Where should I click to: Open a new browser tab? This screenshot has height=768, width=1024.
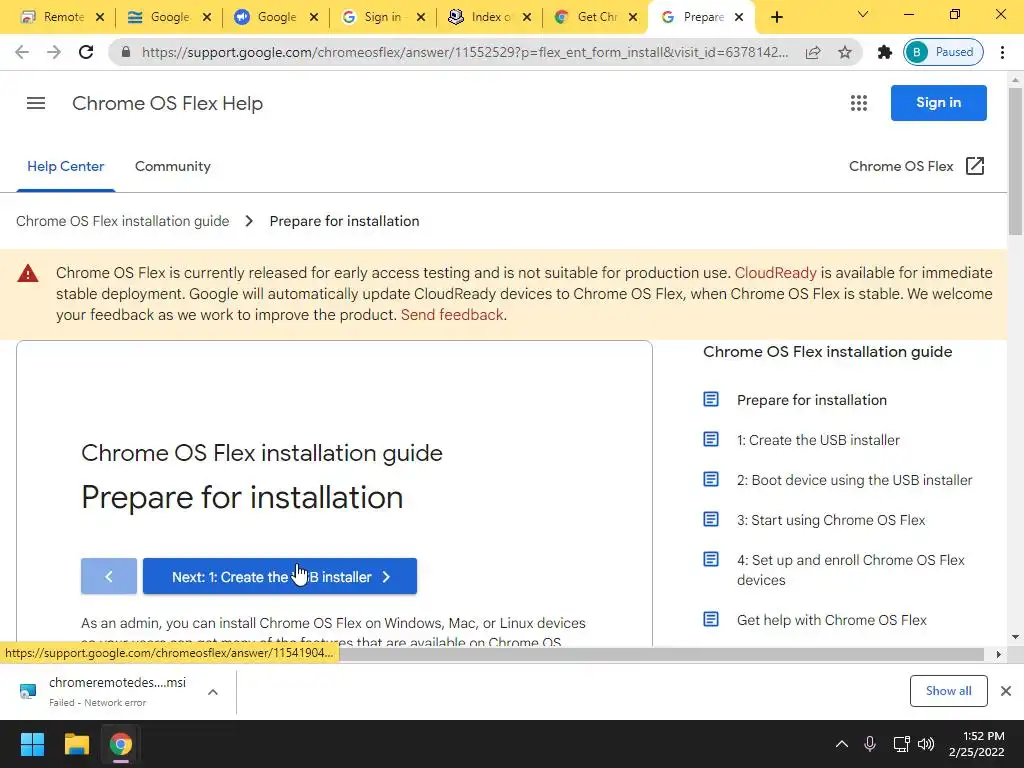pyautogui.click(x=776, y=17)
